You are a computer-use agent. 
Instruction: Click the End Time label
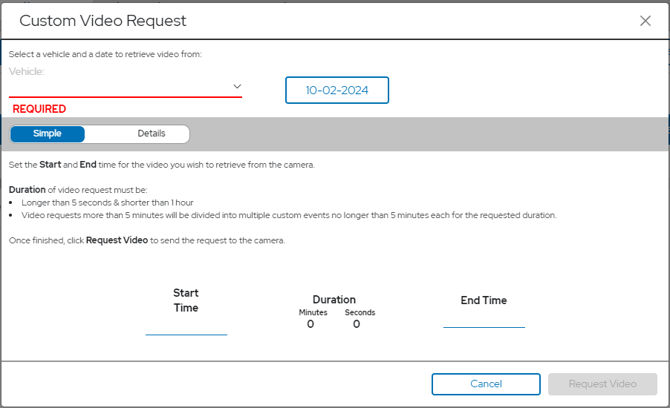(x=483, y=300)
